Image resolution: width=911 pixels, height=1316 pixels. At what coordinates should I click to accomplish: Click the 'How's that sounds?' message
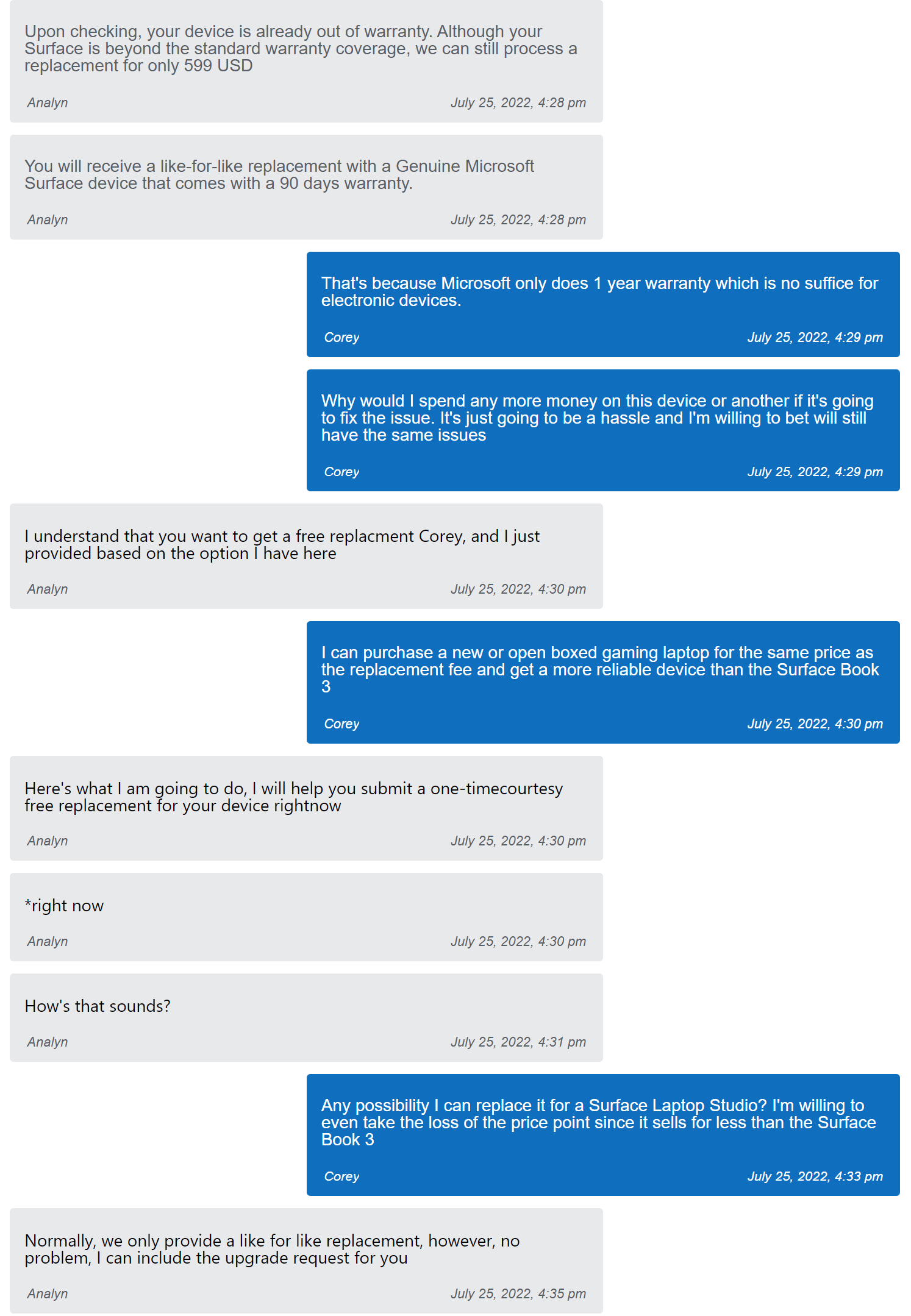click(306, 1017)
